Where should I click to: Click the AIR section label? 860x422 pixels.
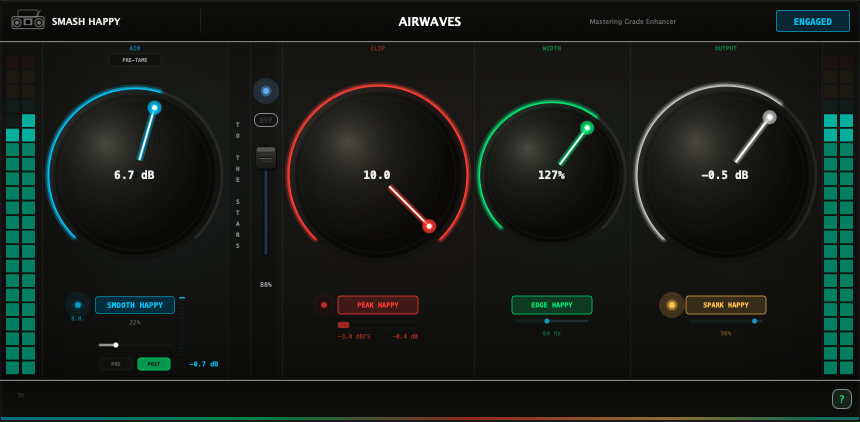[x=135, y=48]
